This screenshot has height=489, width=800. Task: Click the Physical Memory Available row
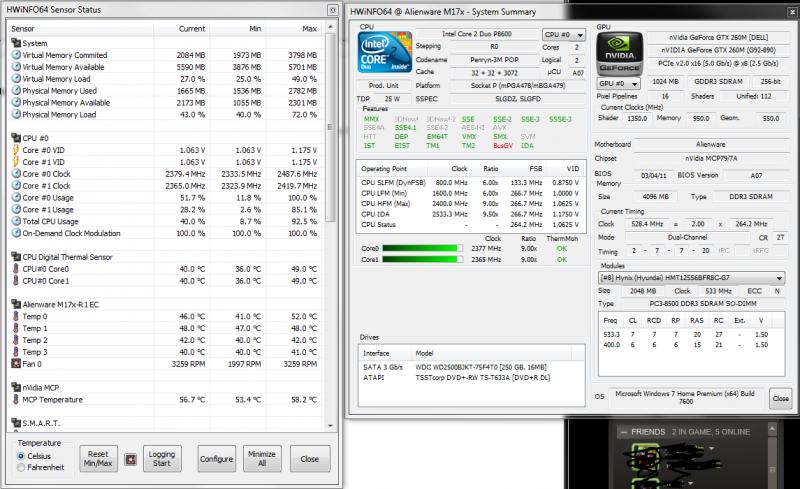(x=166, y=103)
